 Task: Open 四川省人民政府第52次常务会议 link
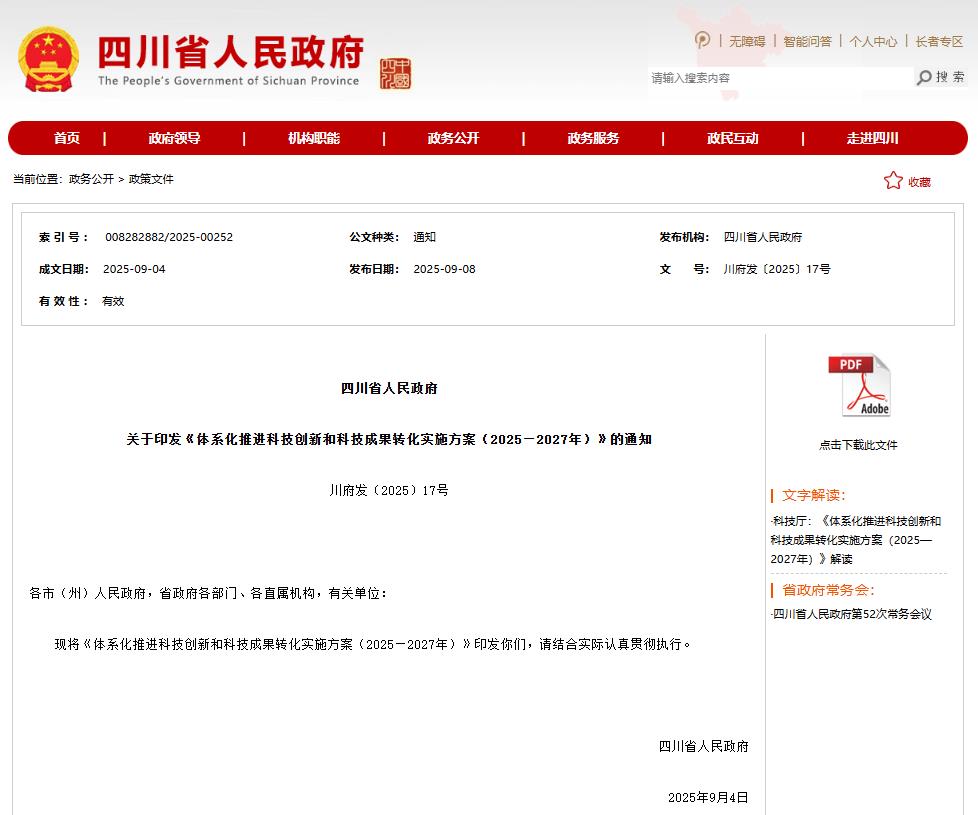(x=852, y=614)
